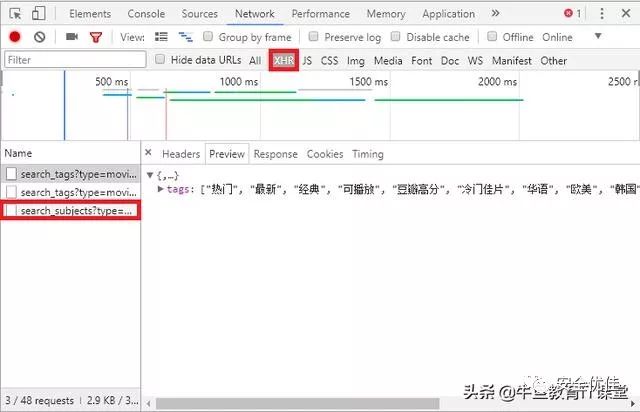Click the 500 ms timeline marker
Image resolution: width=640 pixels, height=412 pixels.
point(111,82)
